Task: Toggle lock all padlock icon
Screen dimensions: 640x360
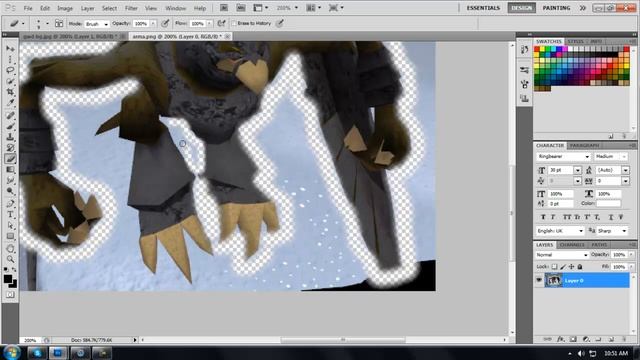Action: [580, 267]
